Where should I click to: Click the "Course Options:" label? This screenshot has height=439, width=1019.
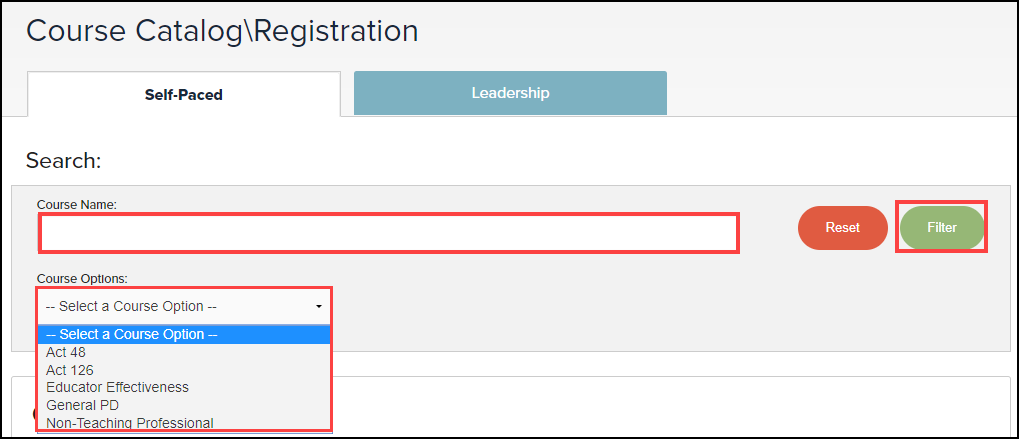pyautogui.click(x=83, y=277)
